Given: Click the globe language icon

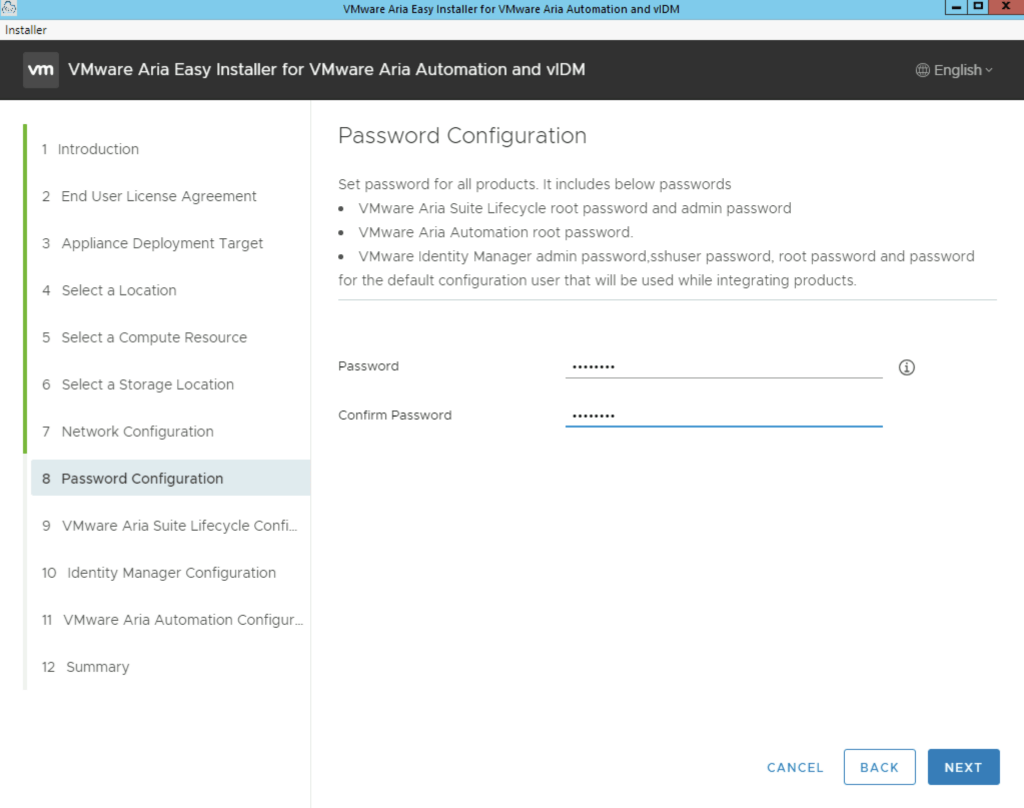Looking at the screenshot, I should [922, 71].
